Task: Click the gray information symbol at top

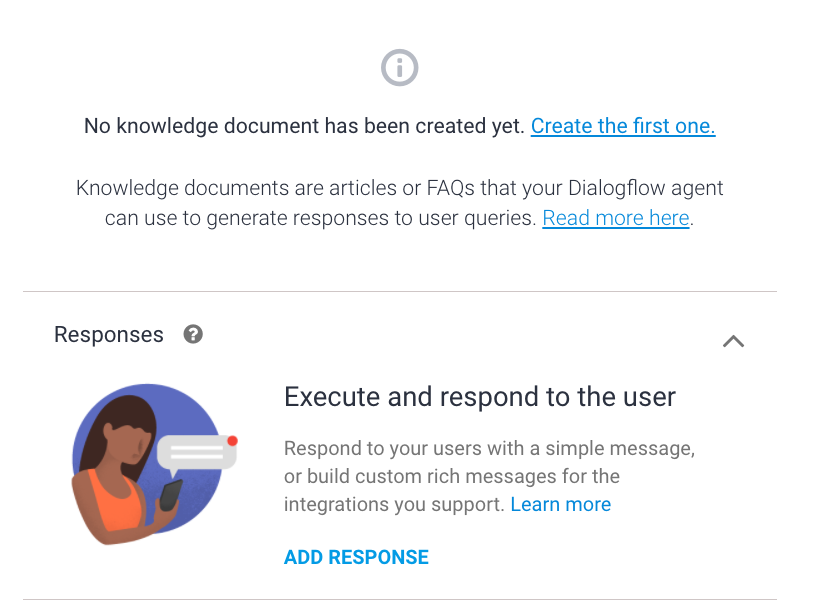Action: 399,67
